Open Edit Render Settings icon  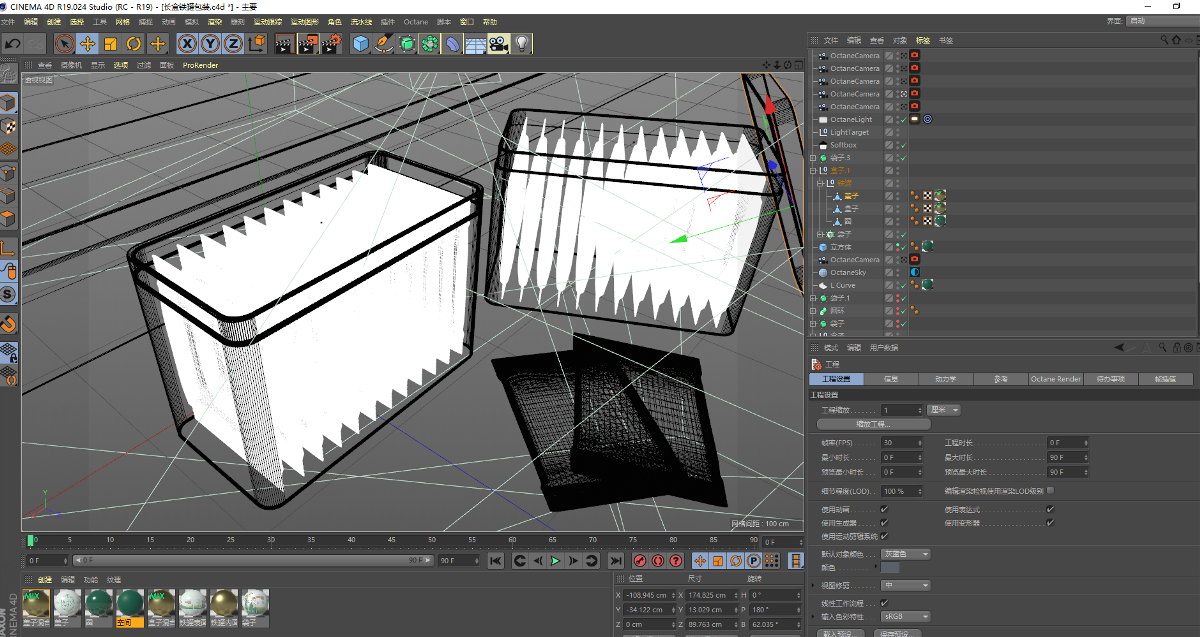332,43
